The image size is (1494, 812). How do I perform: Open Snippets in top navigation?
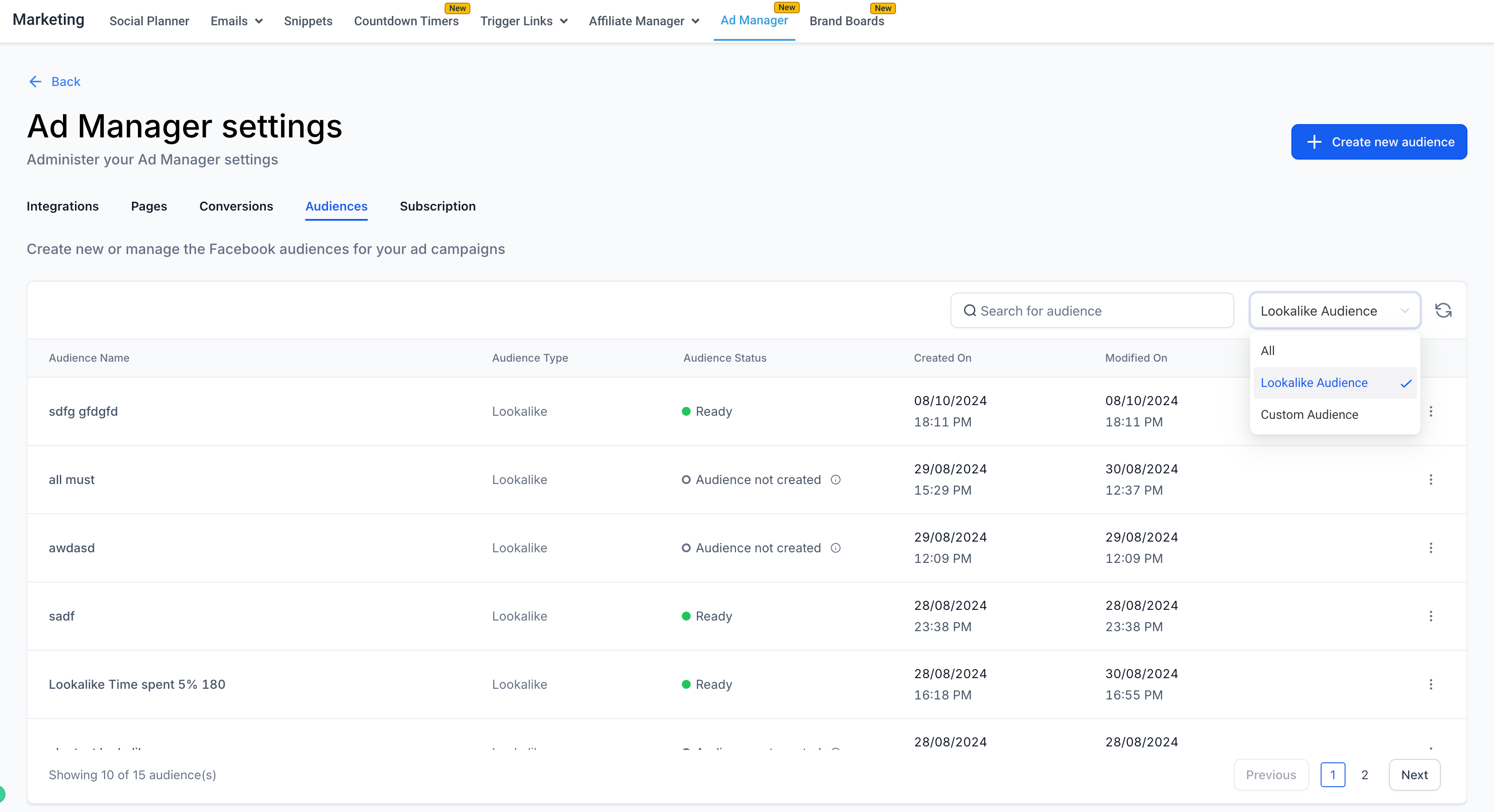coord(308,21)
